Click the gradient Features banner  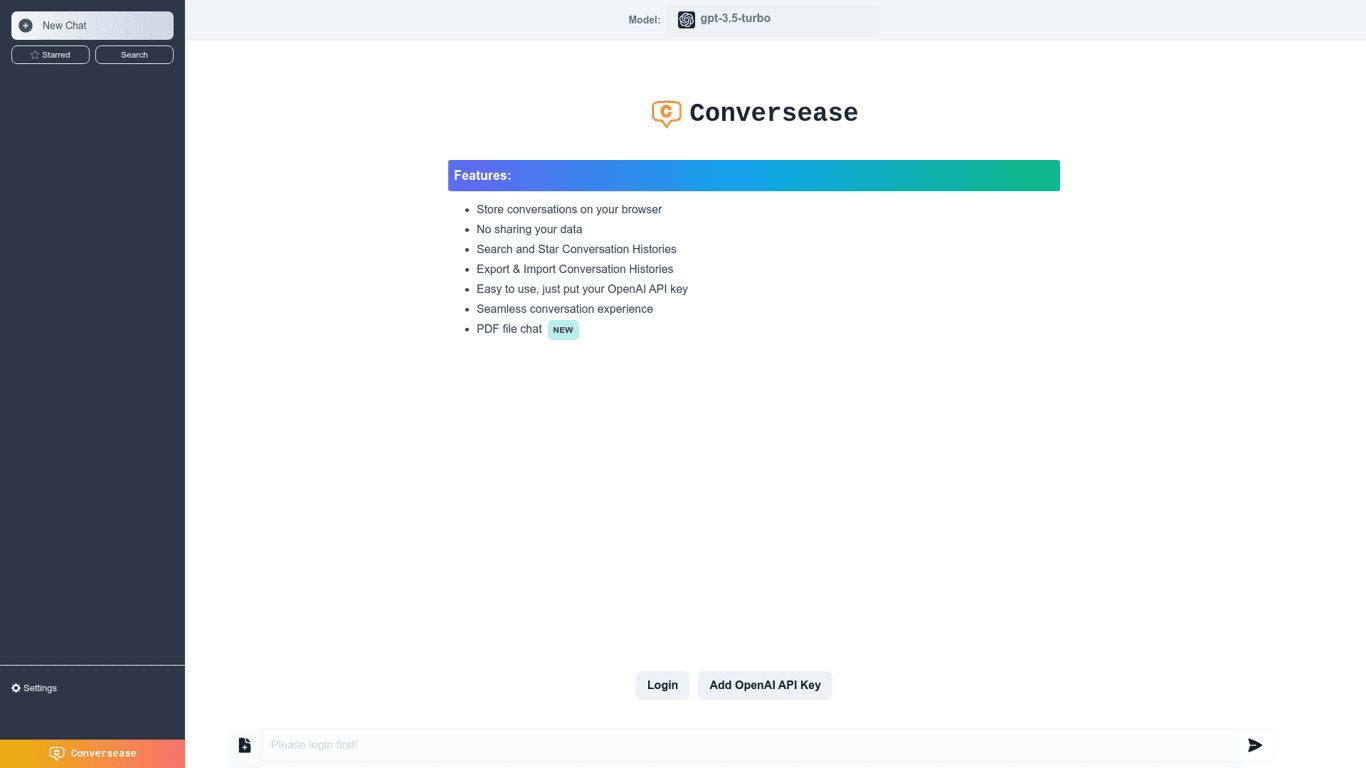point(754,175)
